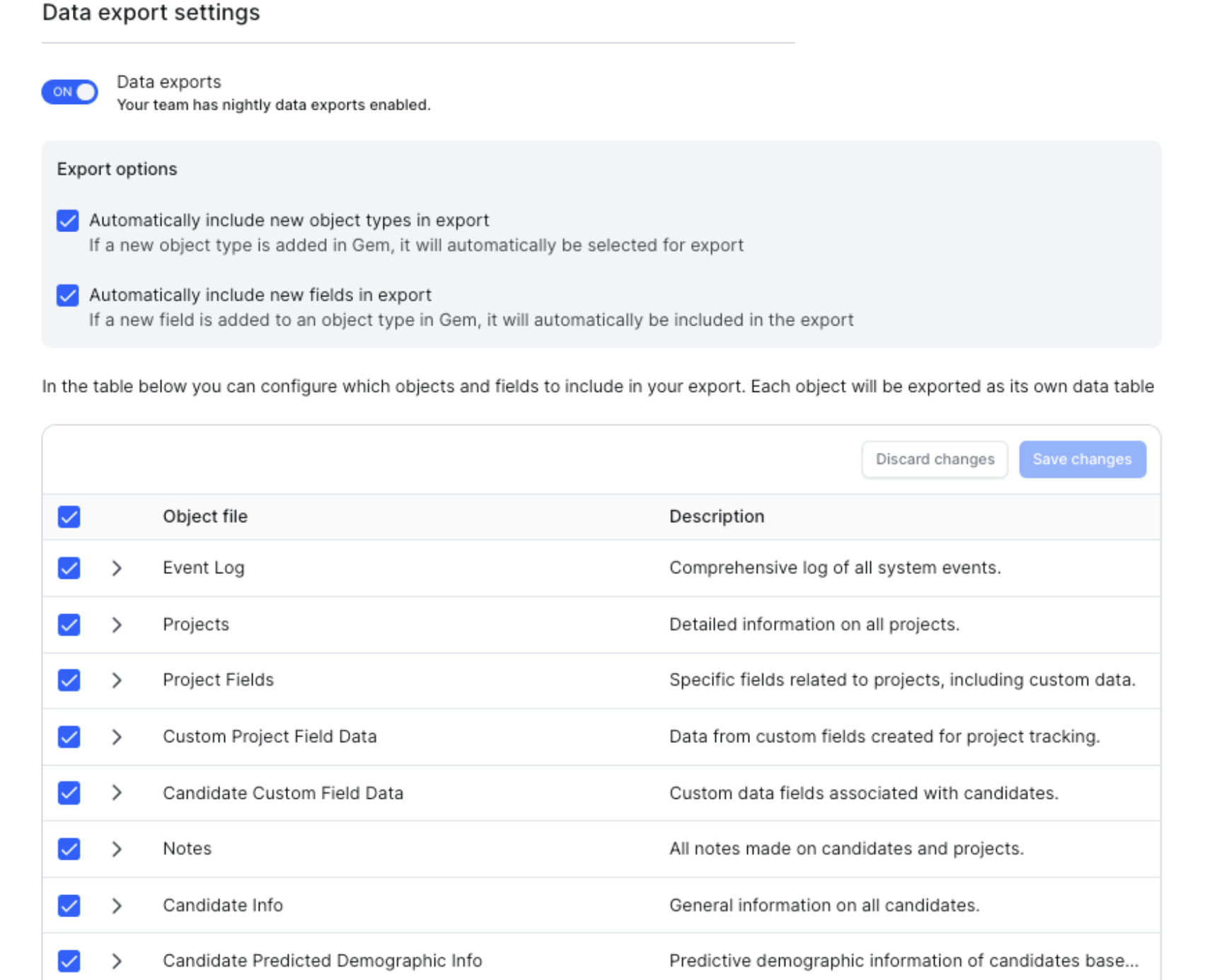This screenshot has height=980, width=1207.
Task: Click 'Your team has nightly data exports enabled.'
Action: pos(273,105)
